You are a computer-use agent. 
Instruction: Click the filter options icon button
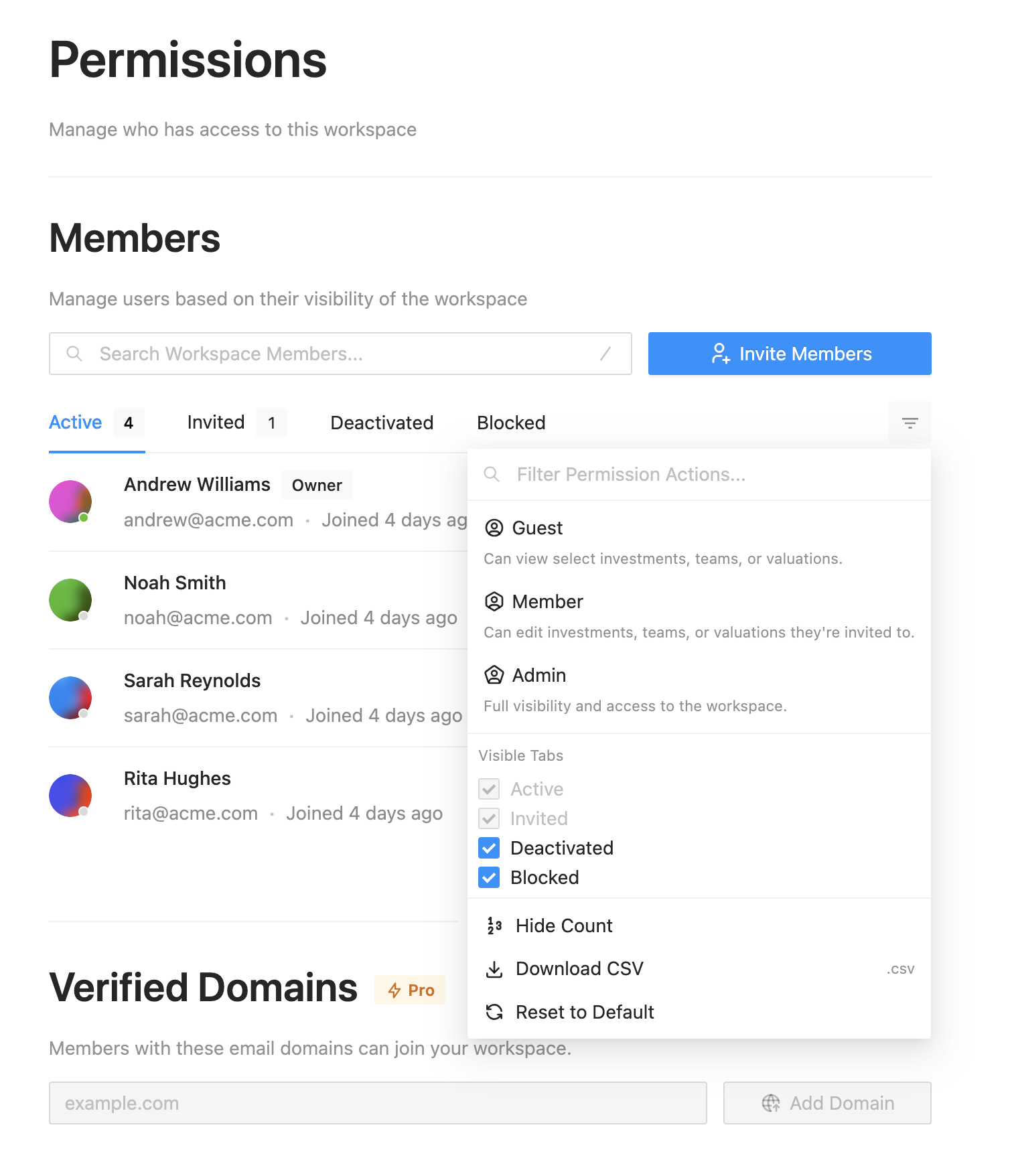coord(910,423)
